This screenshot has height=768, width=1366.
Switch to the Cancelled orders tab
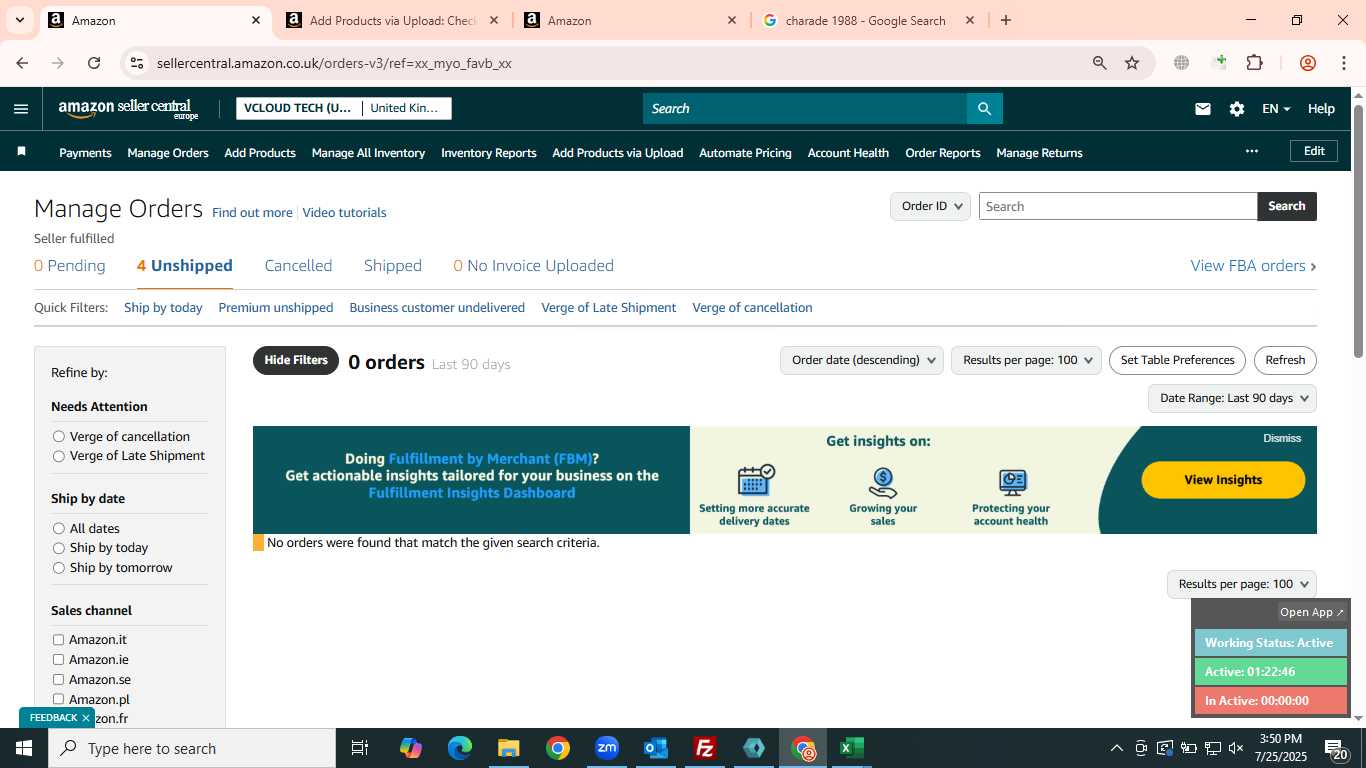click(x=298, y=265)
